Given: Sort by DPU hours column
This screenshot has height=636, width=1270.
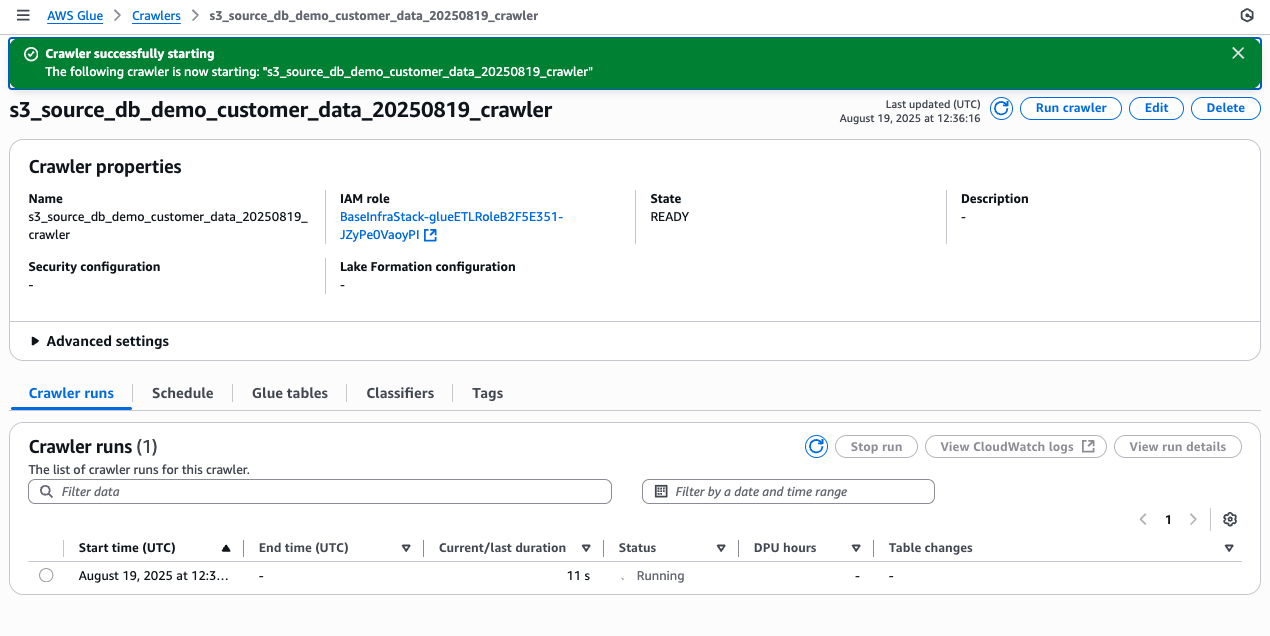Looking at the screenshot, I should pos(856,548).
